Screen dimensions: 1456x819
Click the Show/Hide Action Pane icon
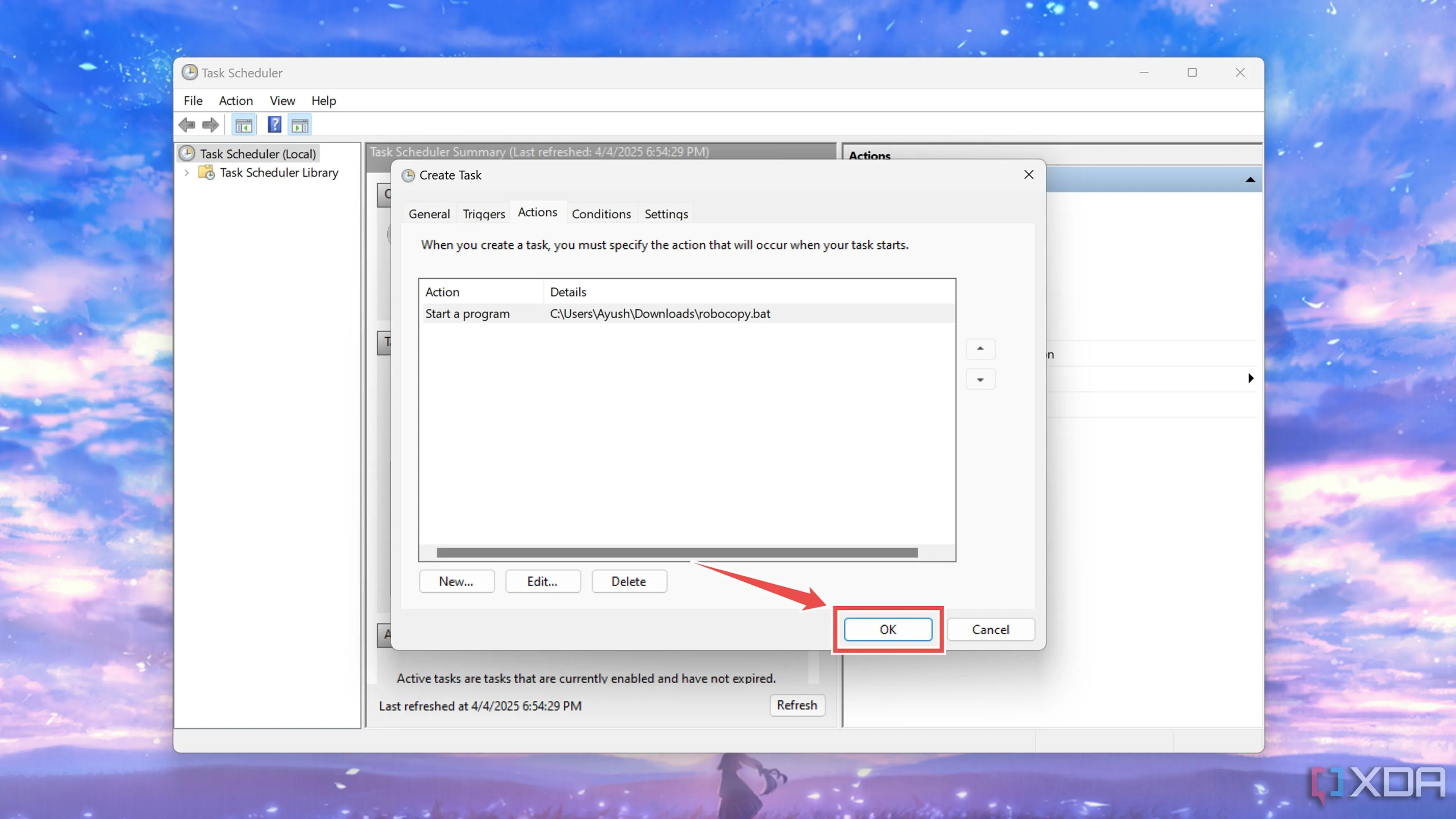(x=300, y=126)
